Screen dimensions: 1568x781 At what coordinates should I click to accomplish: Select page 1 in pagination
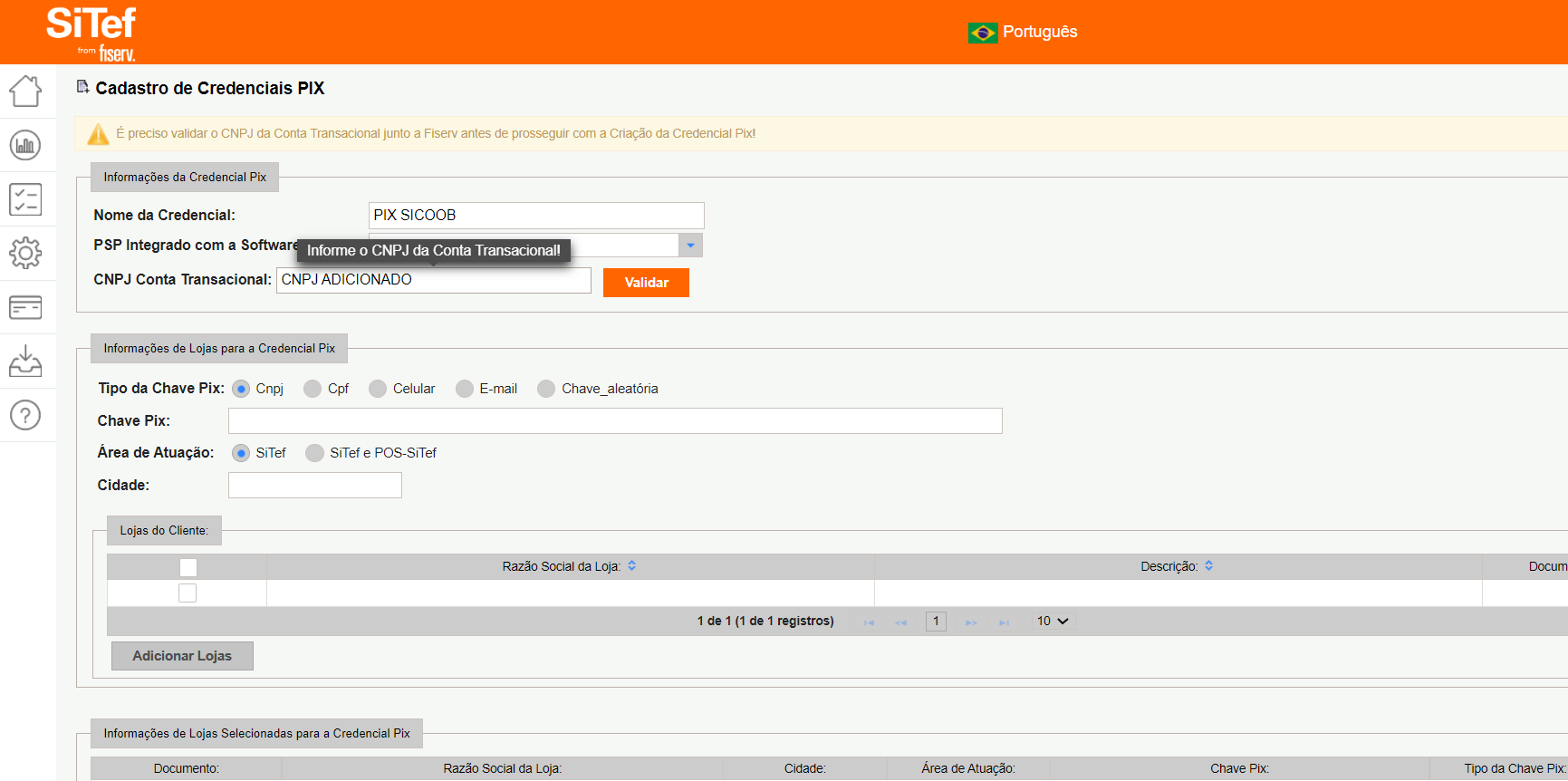tap(936, 622)
